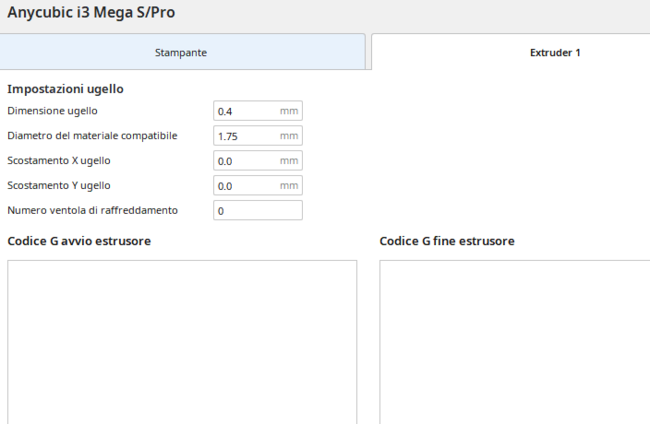650x424 pixels.
Task: Click the mm unit in Scostamento Y field
Action: pyautogui.click(x=288, y=186)
